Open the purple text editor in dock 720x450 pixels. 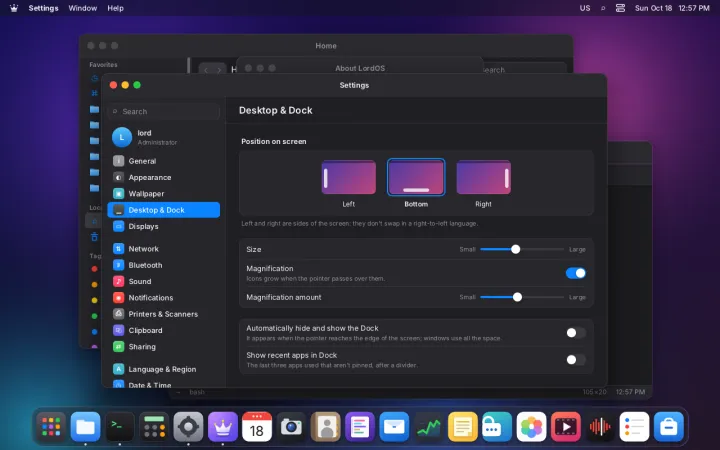(360, 427)
